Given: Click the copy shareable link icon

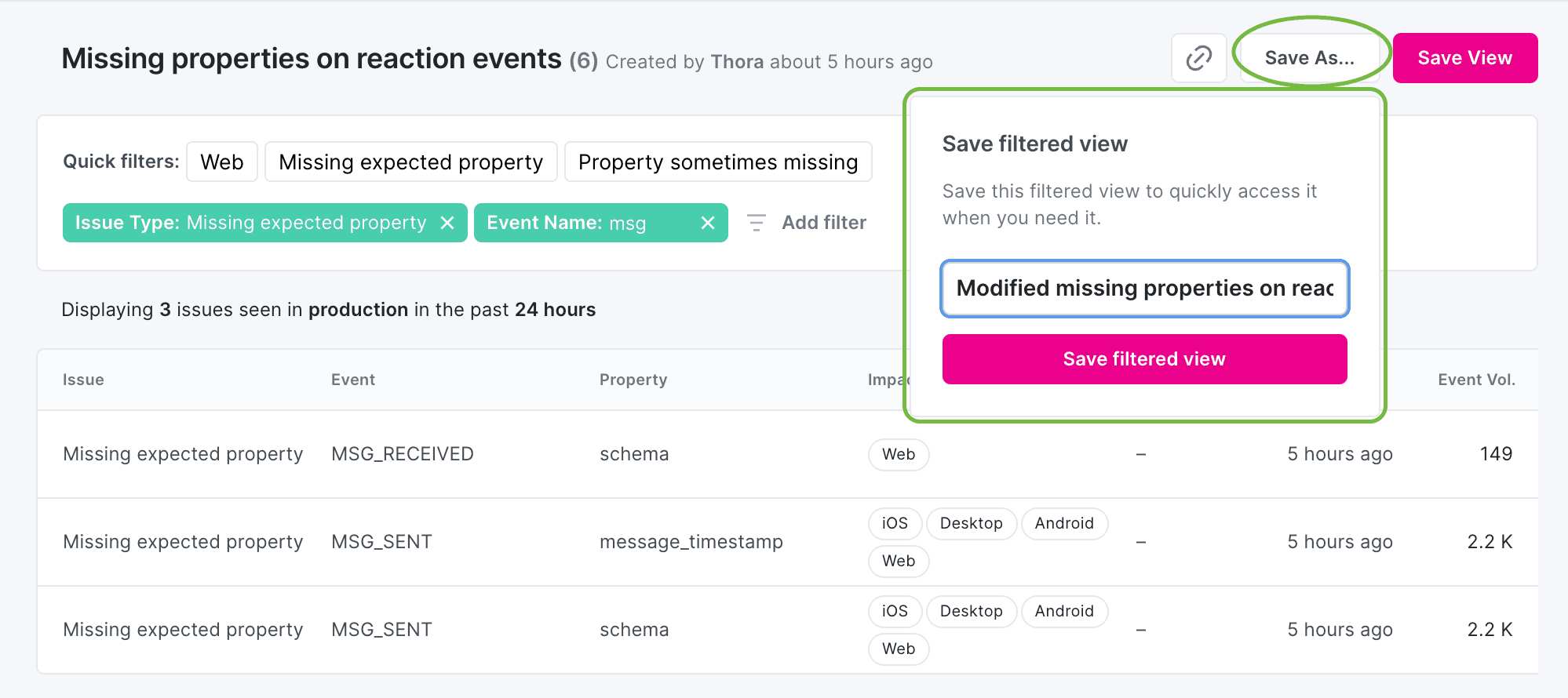Looking at the screenshot, I should click(x=1198, y=58).
